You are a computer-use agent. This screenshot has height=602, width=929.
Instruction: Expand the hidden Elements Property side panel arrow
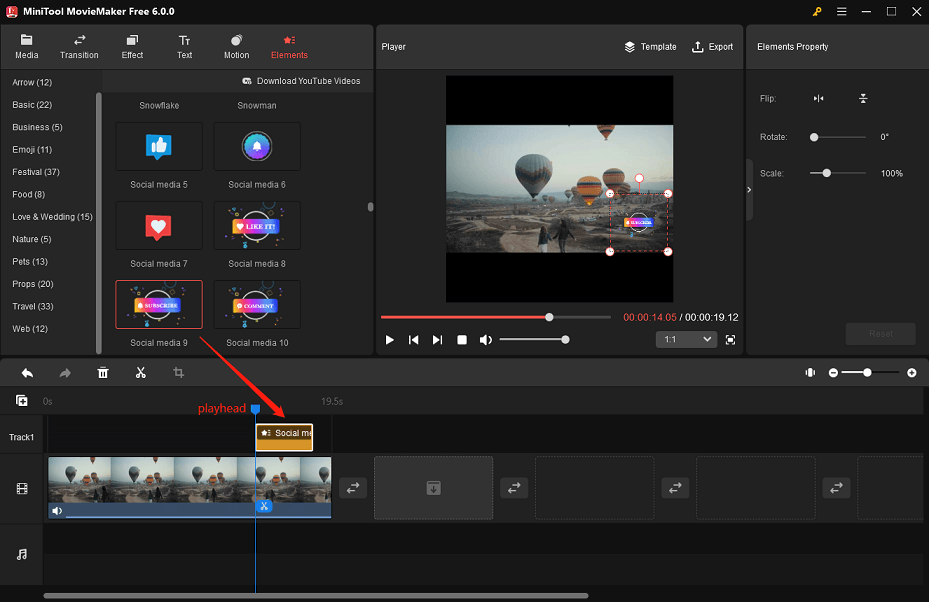point(748,188)
